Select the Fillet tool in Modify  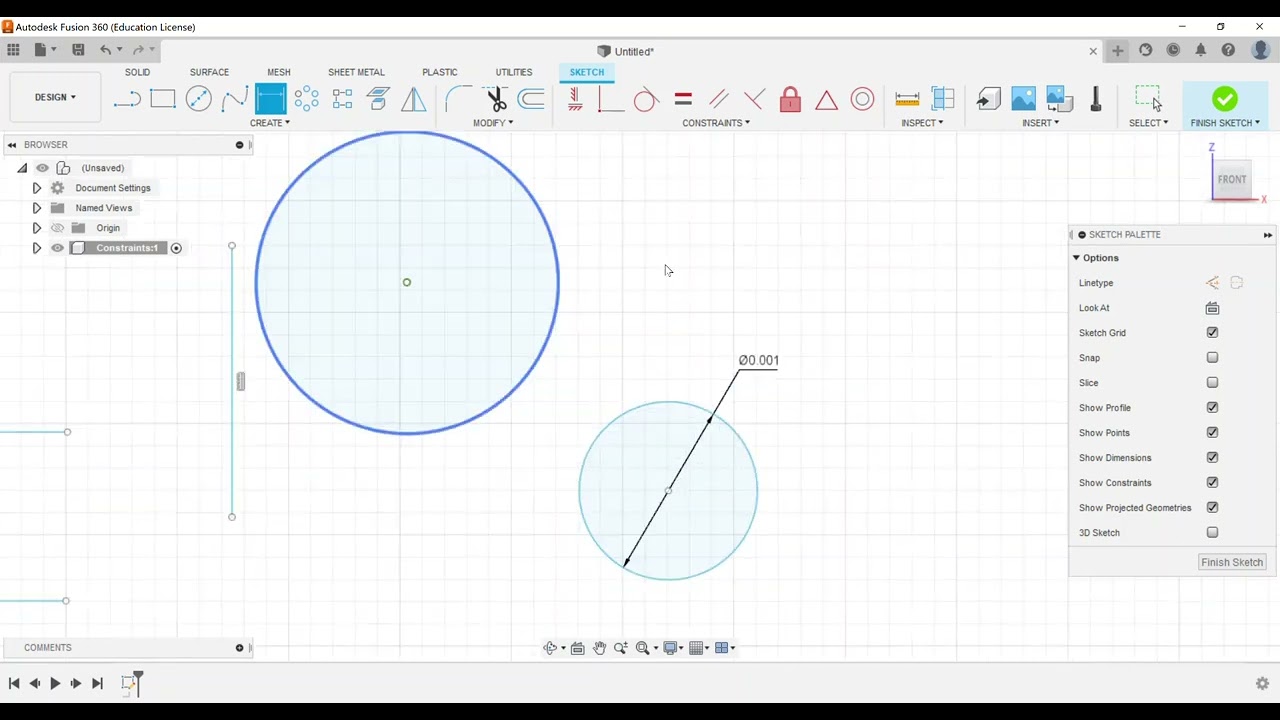[x=459, y=99]
